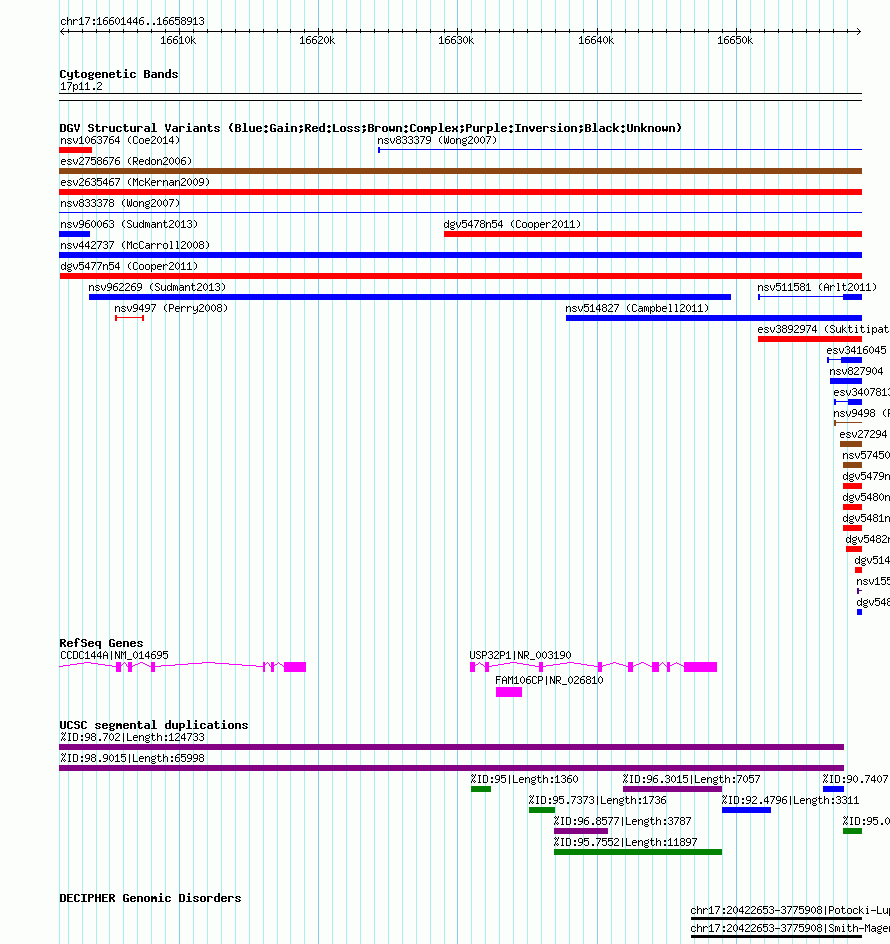Select the nsv833378 (Wong2007) variant label
The width and height of the screenshot is (890, 944).
pos(120,203)
